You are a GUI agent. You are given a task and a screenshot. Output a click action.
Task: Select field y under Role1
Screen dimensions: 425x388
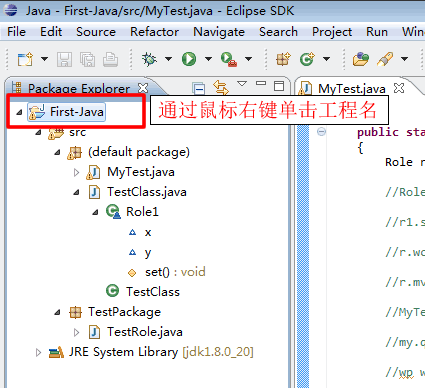[x=148, y=253]
